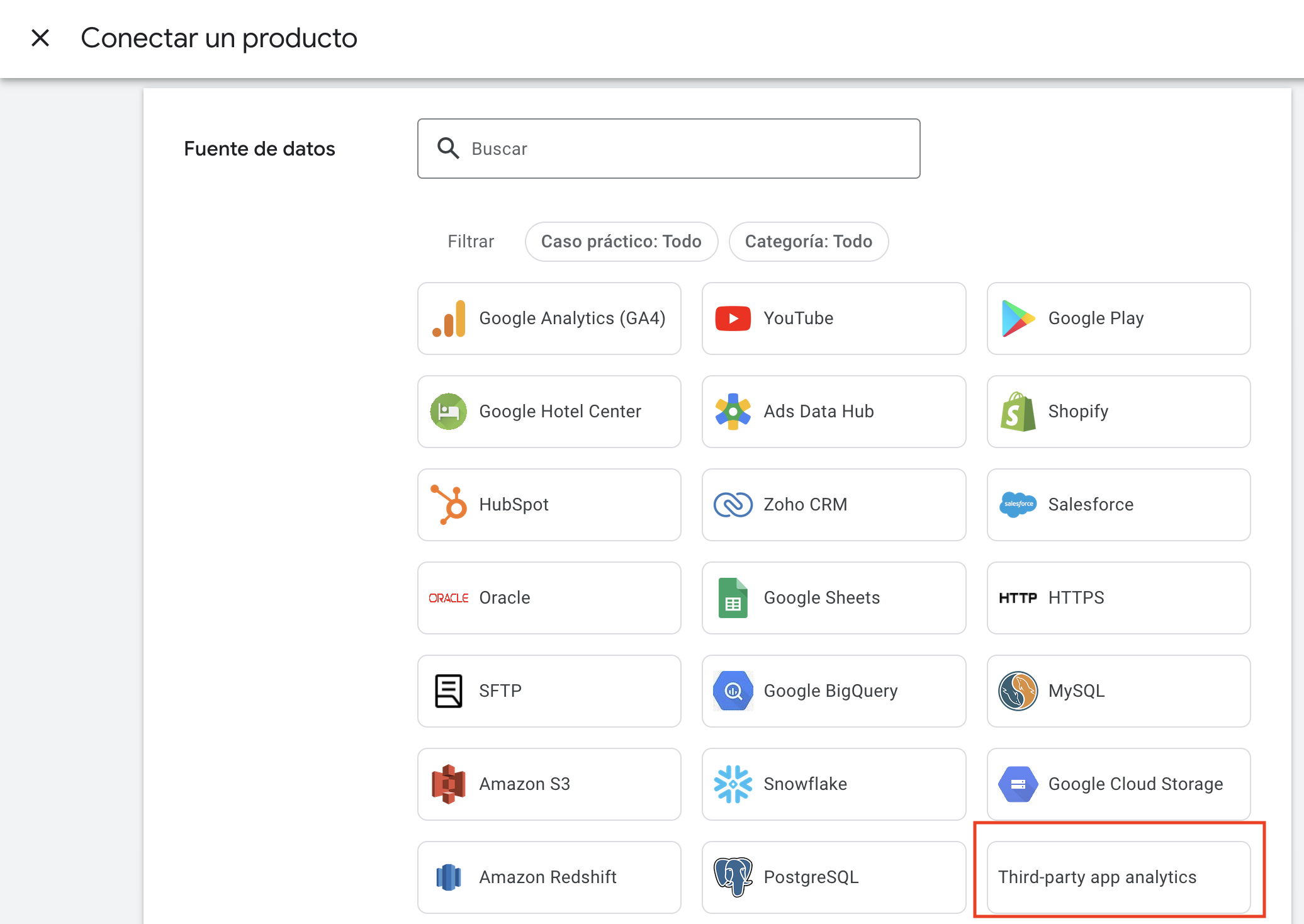1304x924 pixels.
Task: Click the Amazon S3 red icon
Action: click(x=449, y=784)
